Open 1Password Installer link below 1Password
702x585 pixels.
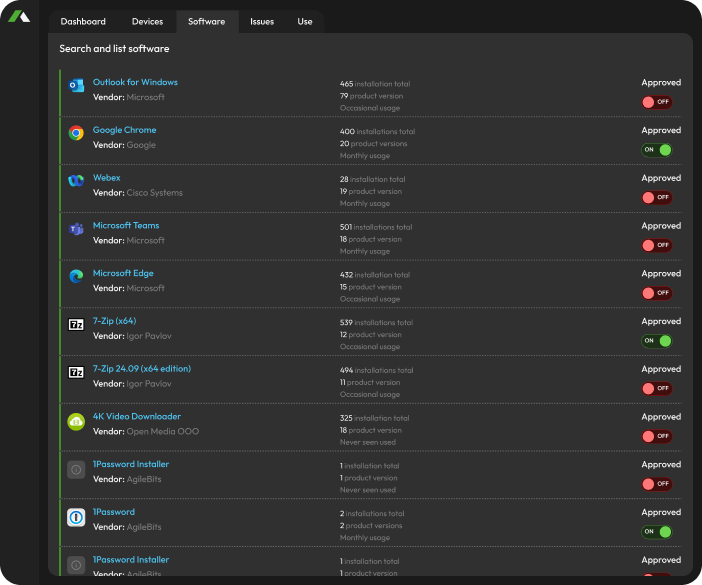click(x=131, y=559)
